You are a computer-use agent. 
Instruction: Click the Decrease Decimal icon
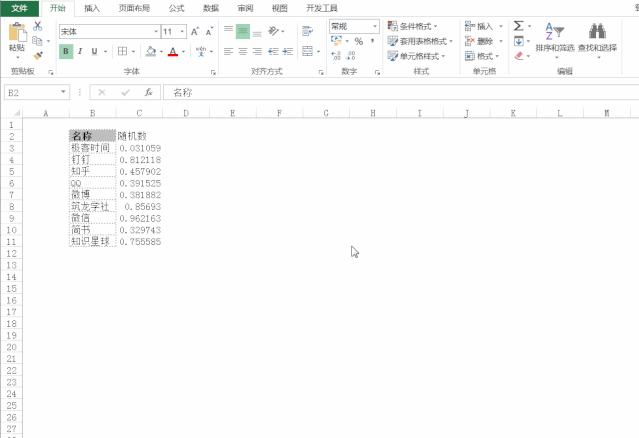pyautogui.click(x=351, y=55)
